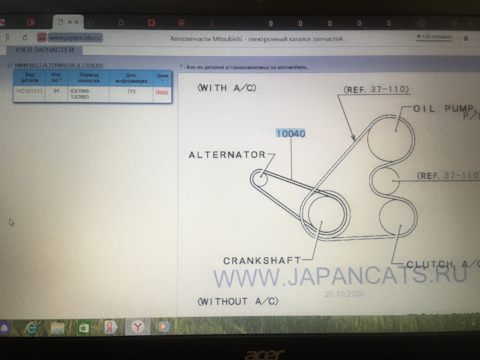480x360 pixels.
Task: Open the media player taskbar icon
Action: click(x=163, y=327)
